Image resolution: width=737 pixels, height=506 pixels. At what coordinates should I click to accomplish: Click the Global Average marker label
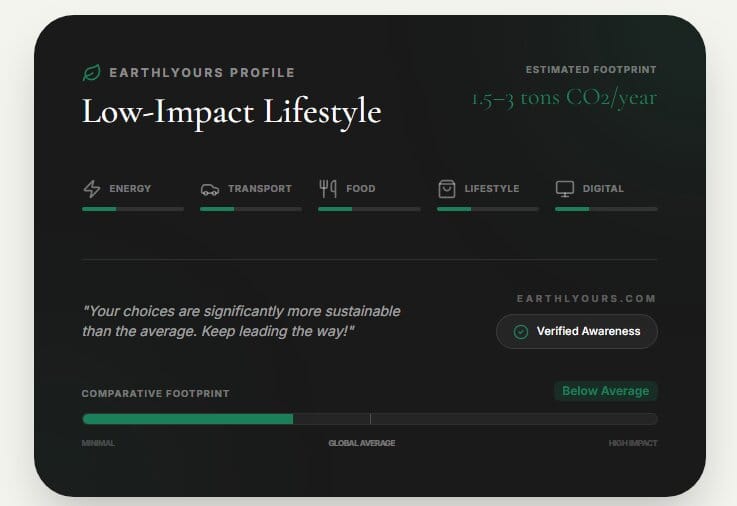pyautogui.click(x=362, y=443)
